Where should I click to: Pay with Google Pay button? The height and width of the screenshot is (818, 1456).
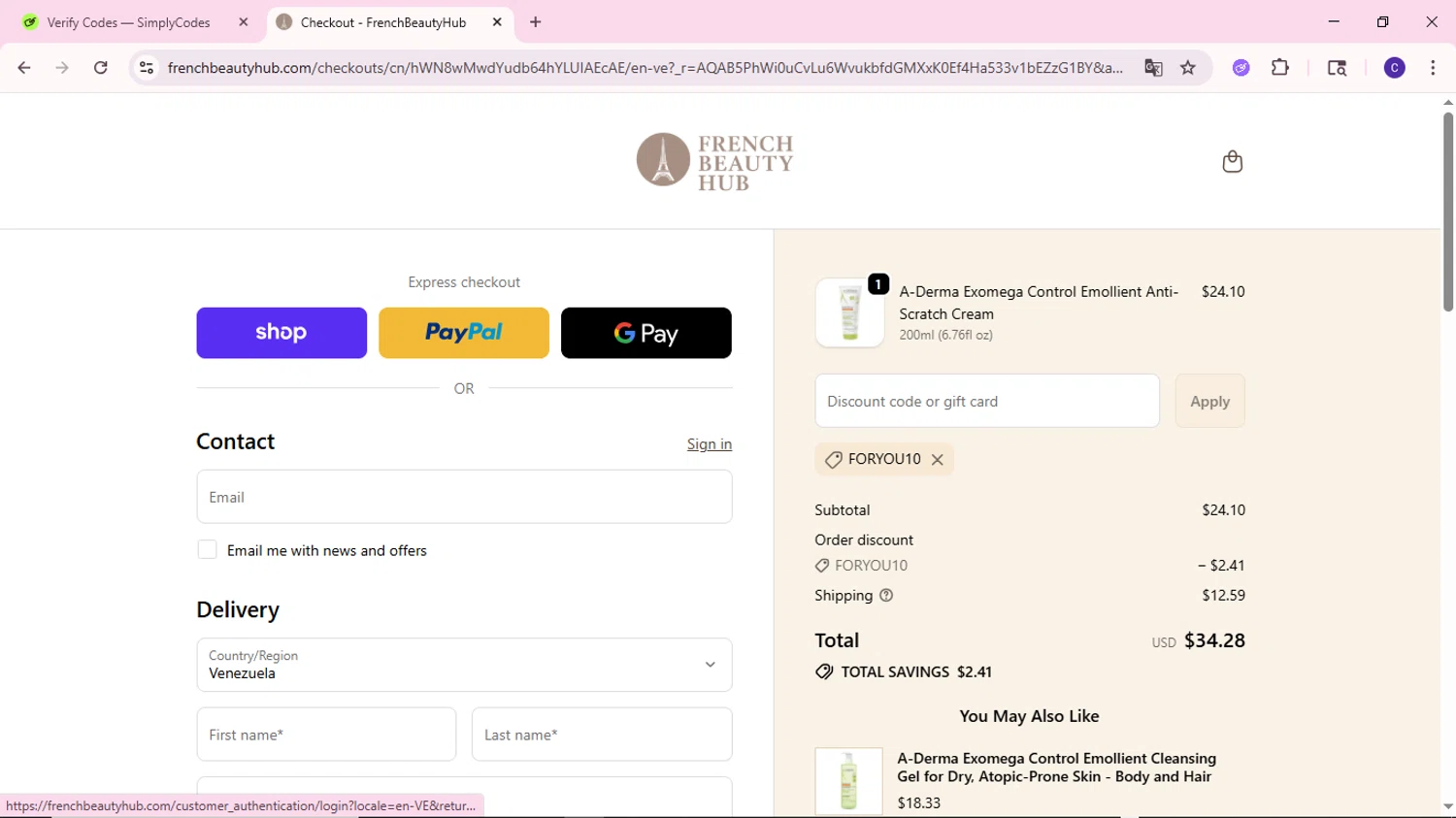pos(646,333)
